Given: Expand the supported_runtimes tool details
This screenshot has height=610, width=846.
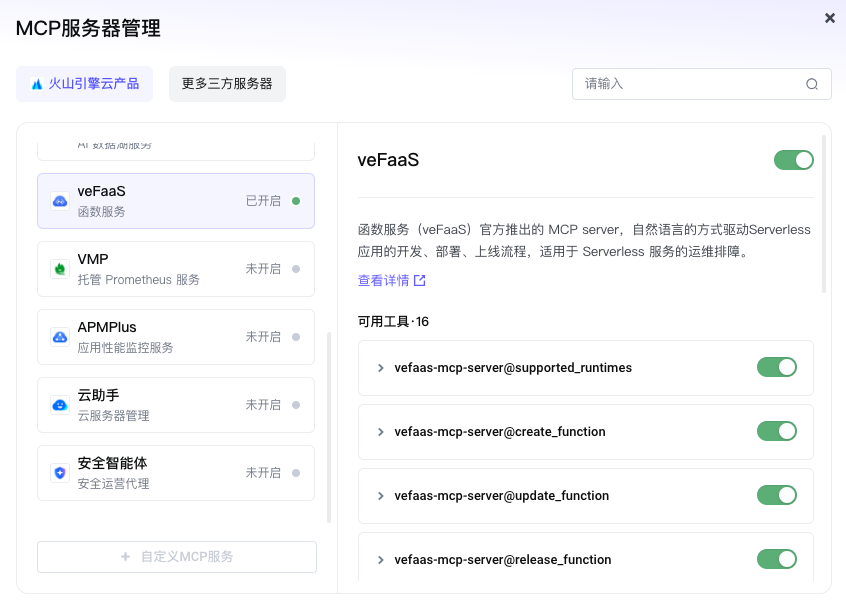Looking at the screenshot, I should (380, 368).
